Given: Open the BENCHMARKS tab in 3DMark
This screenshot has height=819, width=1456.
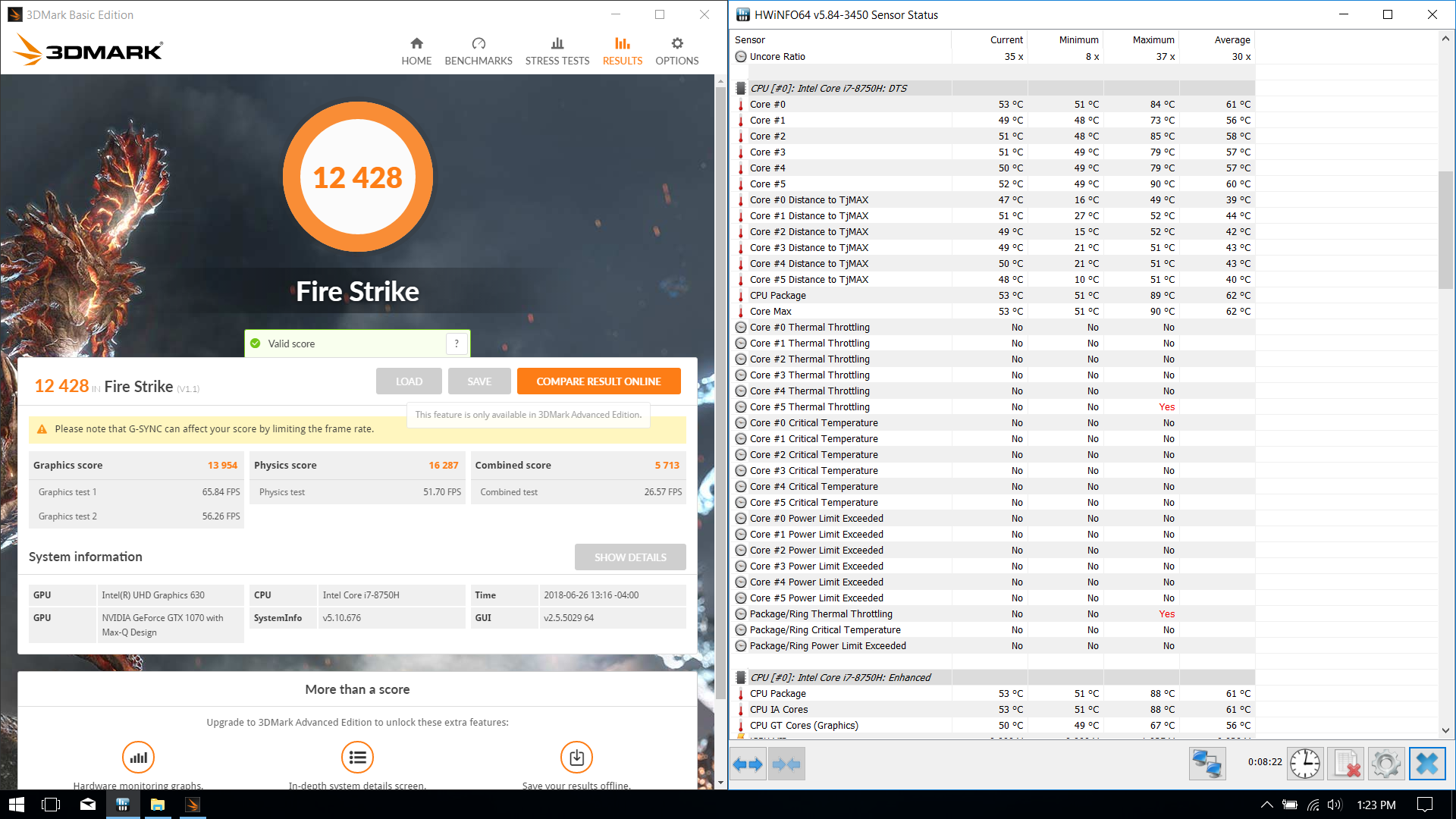Looking at the screenshot, I should [x=479, y=52].
